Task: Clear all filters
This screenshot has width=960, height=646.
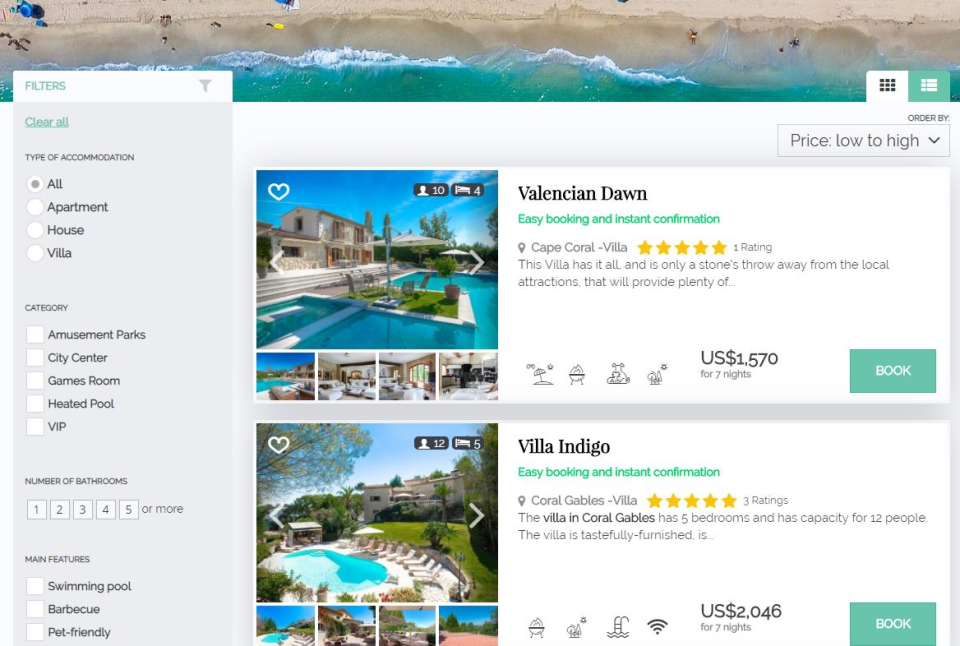Action: [47, 122]
